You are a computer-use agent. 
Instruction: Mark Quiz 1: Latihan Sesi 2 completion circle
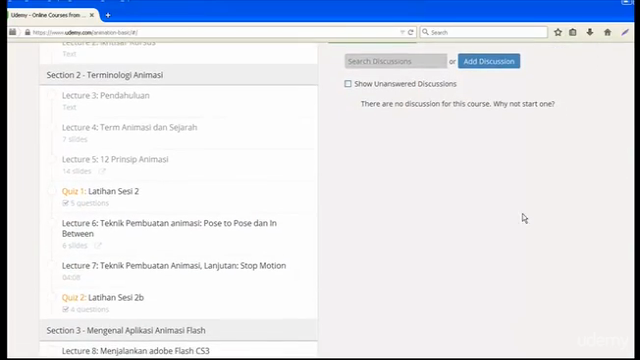pos(51,191)
